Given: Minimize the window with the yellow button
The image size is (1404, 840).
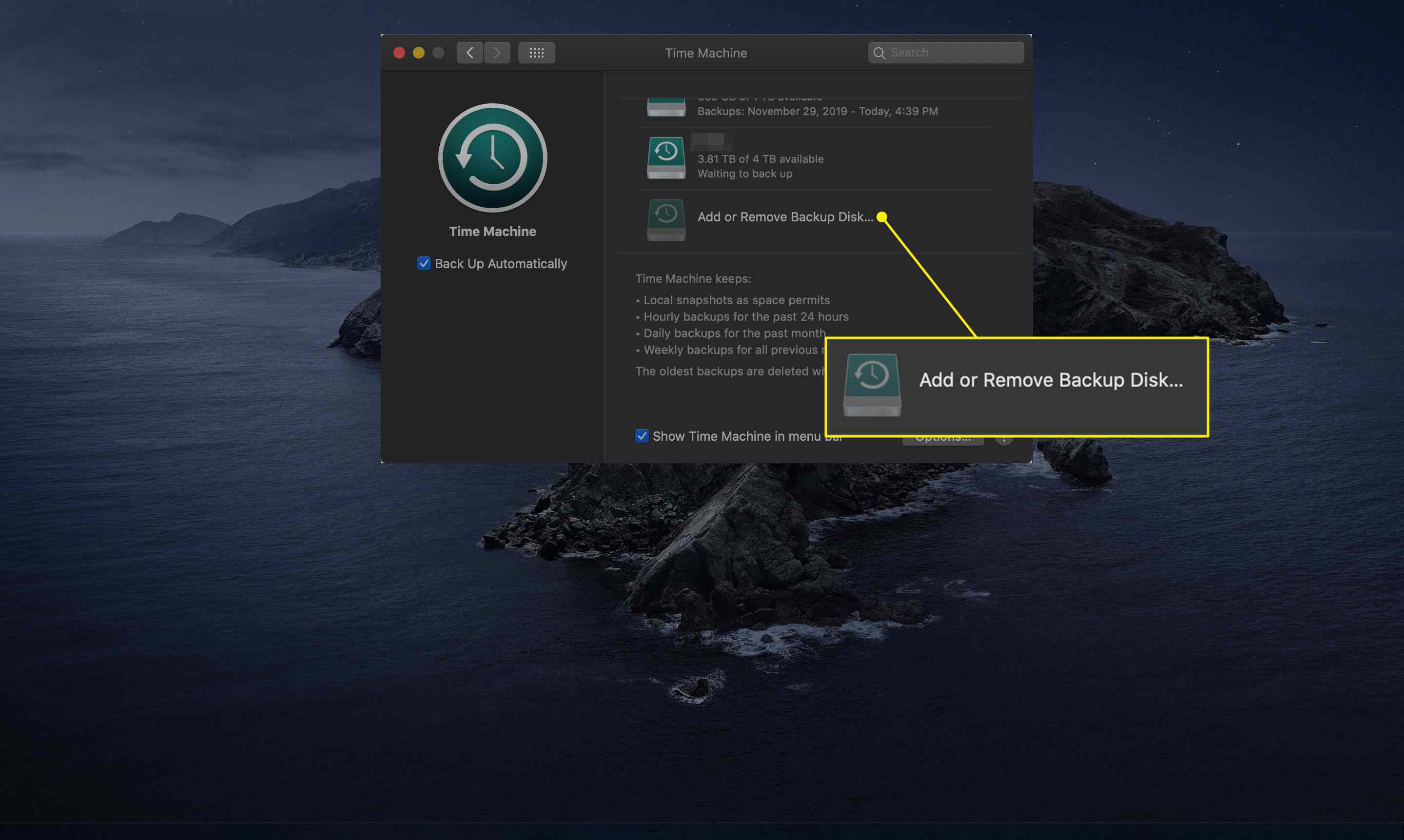Looking at the screenshot, I should click(419, 53).
